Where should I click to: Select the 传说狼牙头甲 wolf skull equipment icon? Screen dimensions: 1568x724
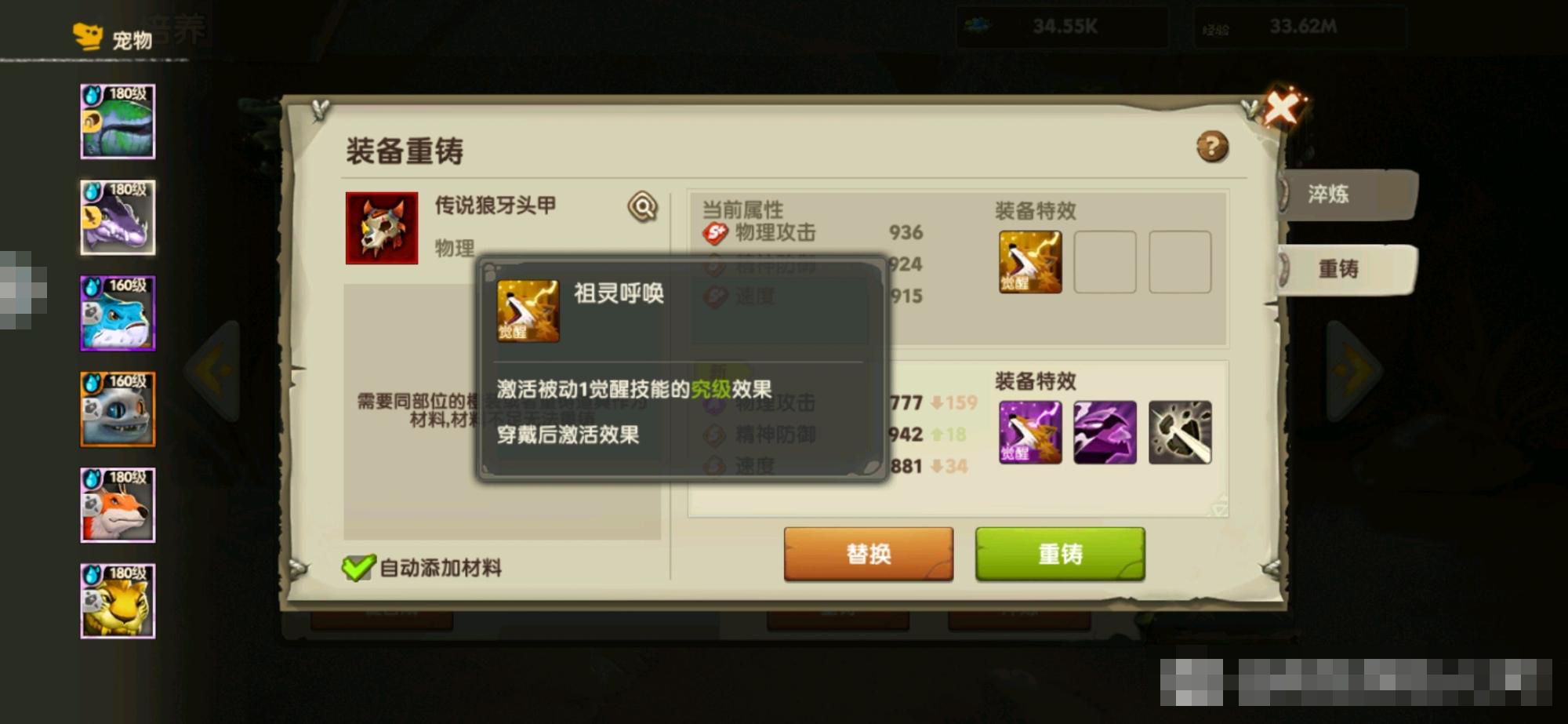click(x=382, y=228)
